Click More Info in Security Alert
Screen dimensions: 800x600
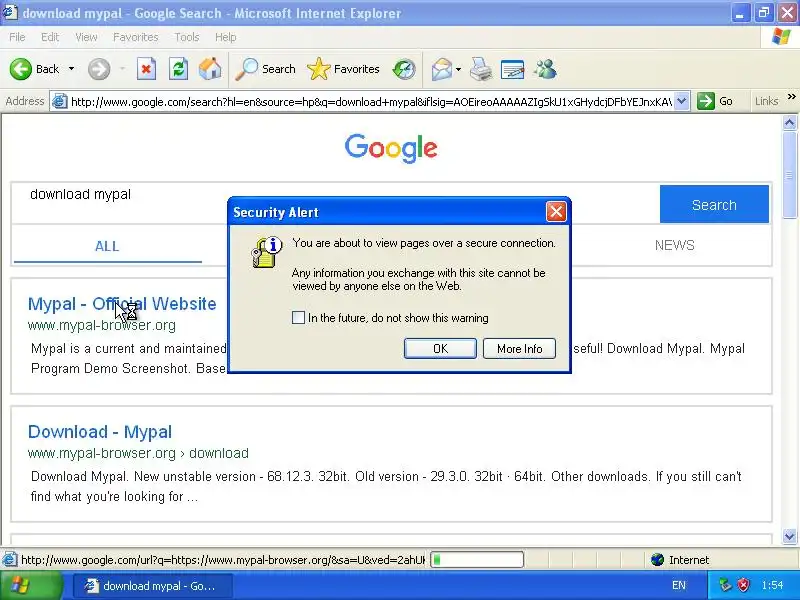(519, 348)
